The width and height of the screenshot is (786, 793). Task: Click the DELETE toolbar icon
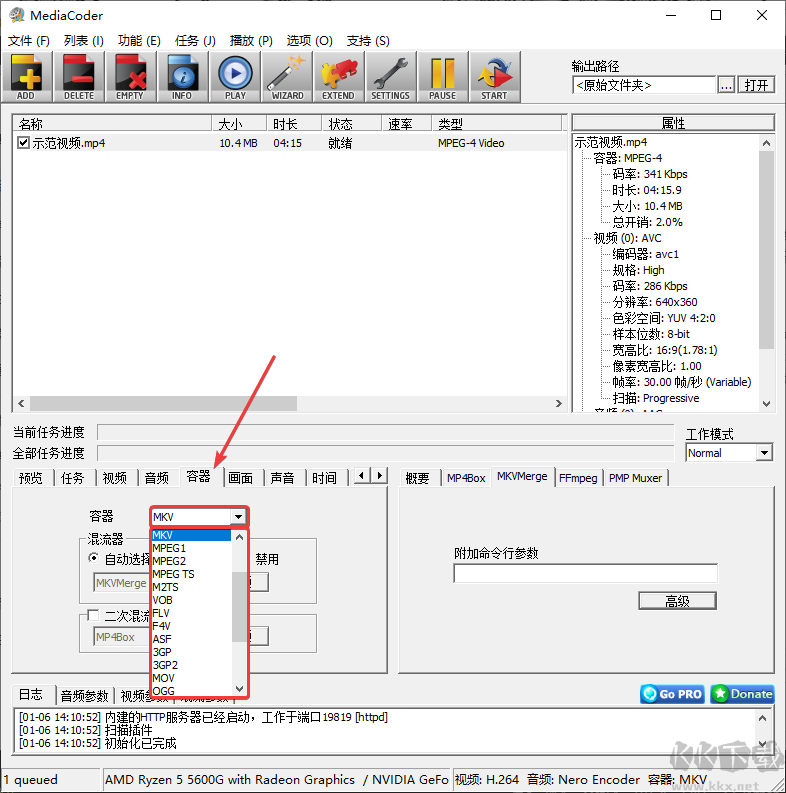79,77
